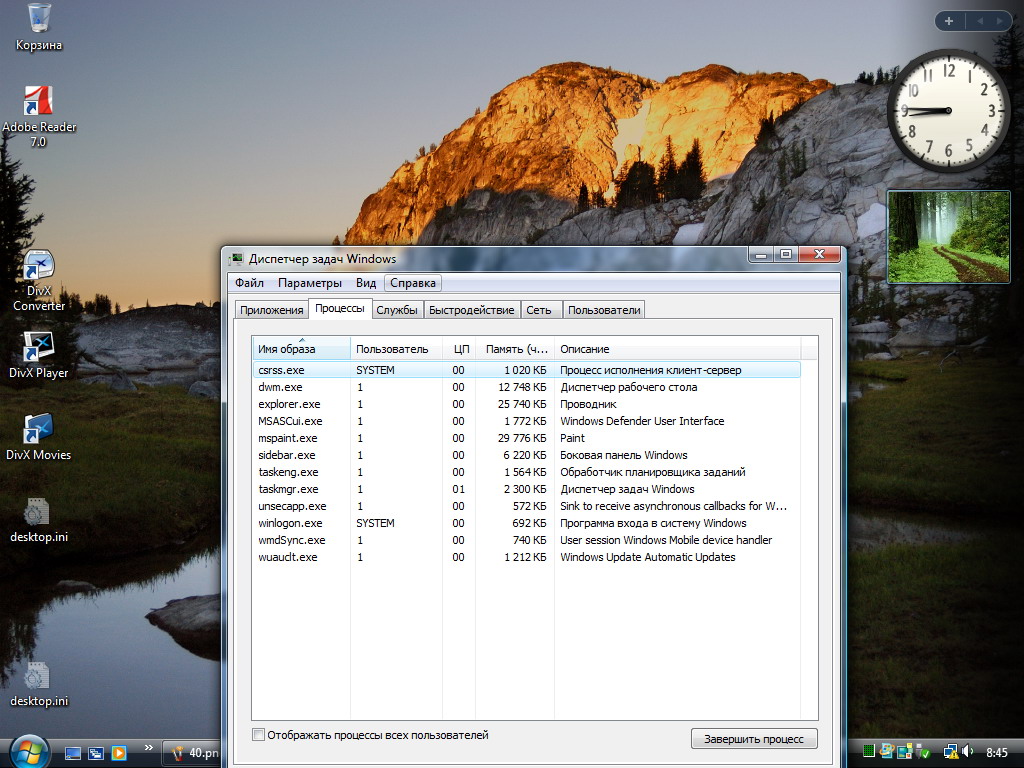Select the wmdSync.exe process row
The image size is (1024, 768).
coord(526,539)
